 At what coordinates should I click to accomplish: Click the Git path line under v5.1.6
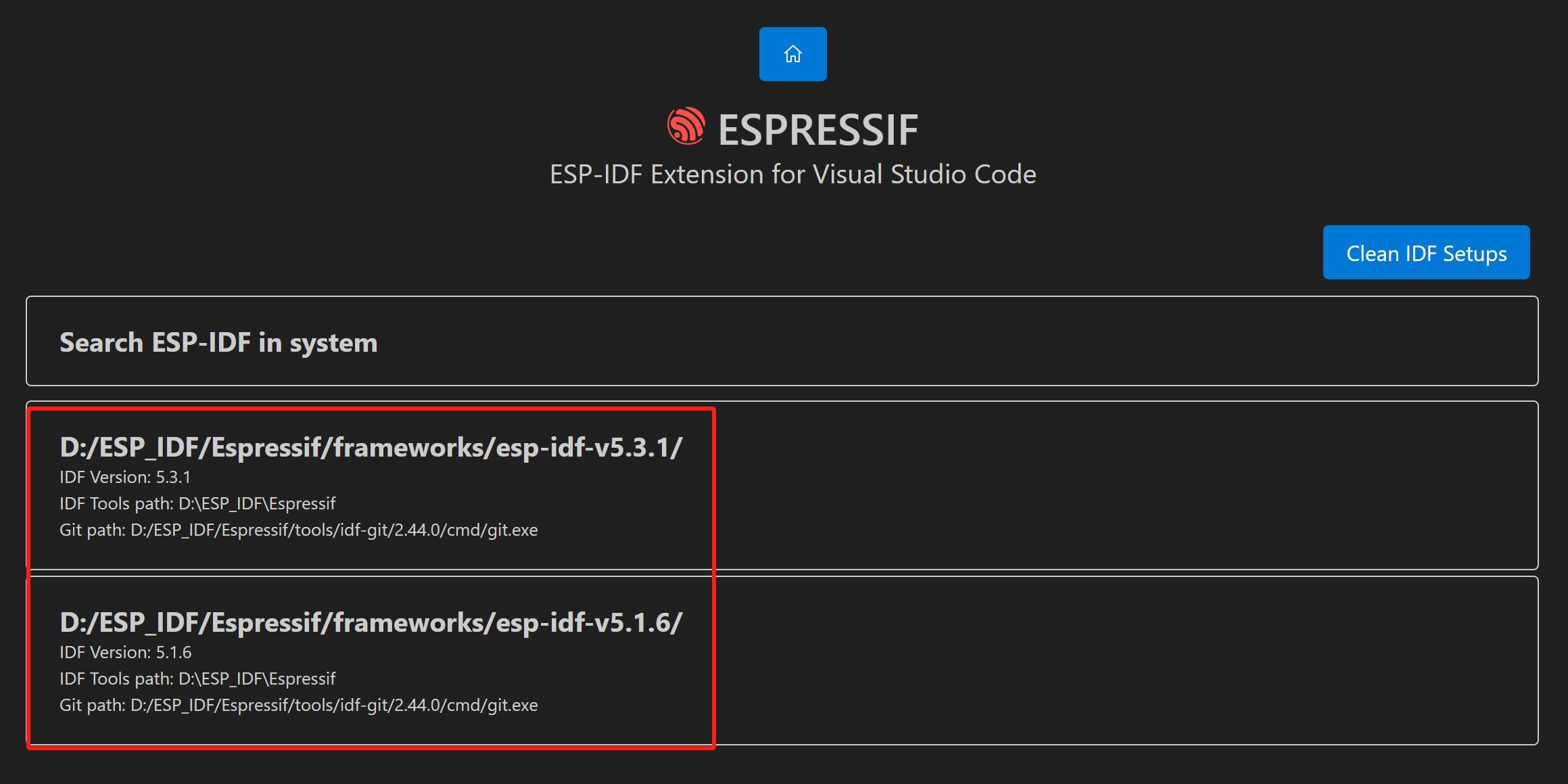pos(298,705)
